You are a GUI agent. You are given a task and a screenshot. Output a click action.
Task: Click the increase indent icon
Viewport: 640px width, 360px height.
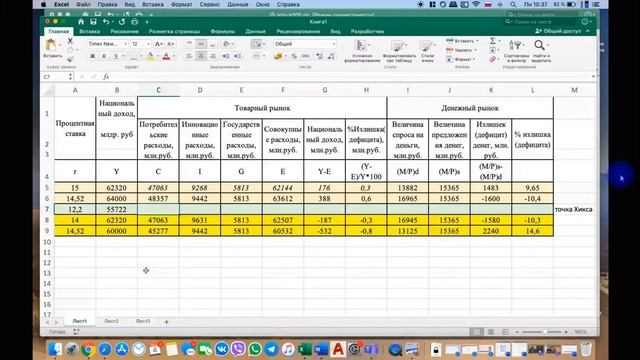(238, 56)
